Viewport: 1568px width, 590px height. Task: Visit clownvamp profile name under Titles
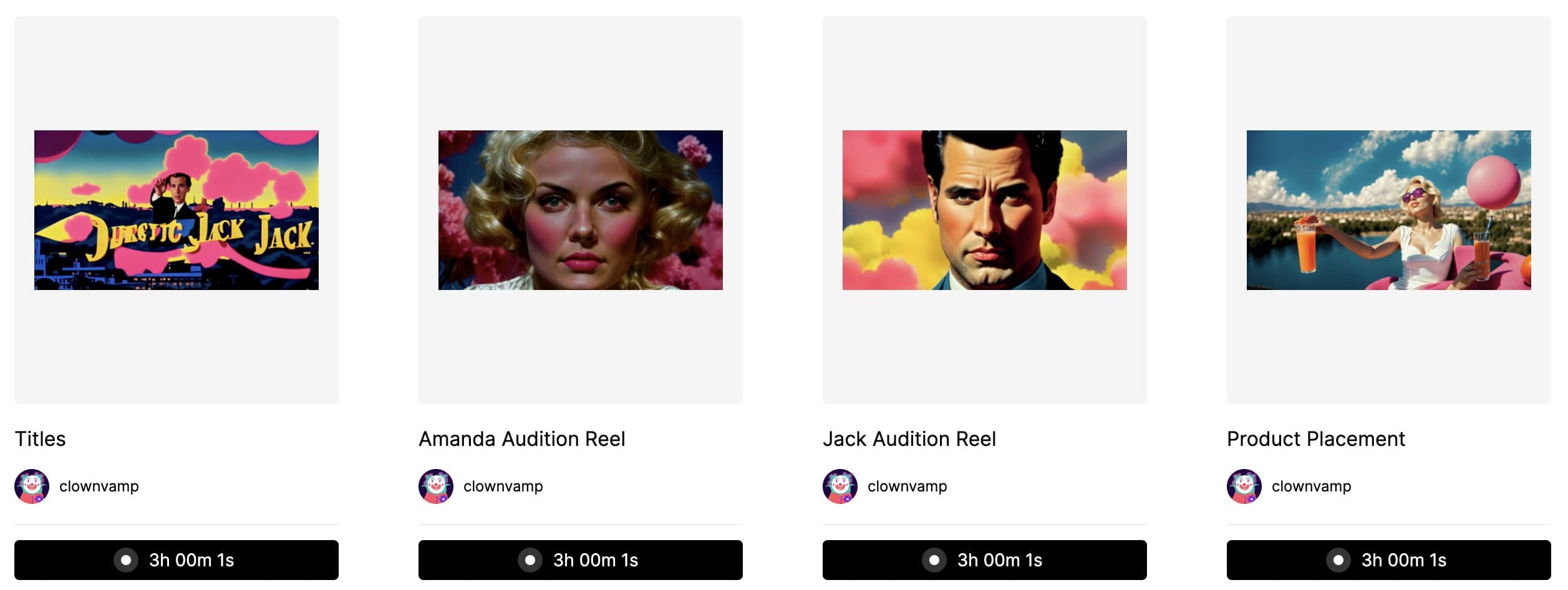(x=99, y=486)
